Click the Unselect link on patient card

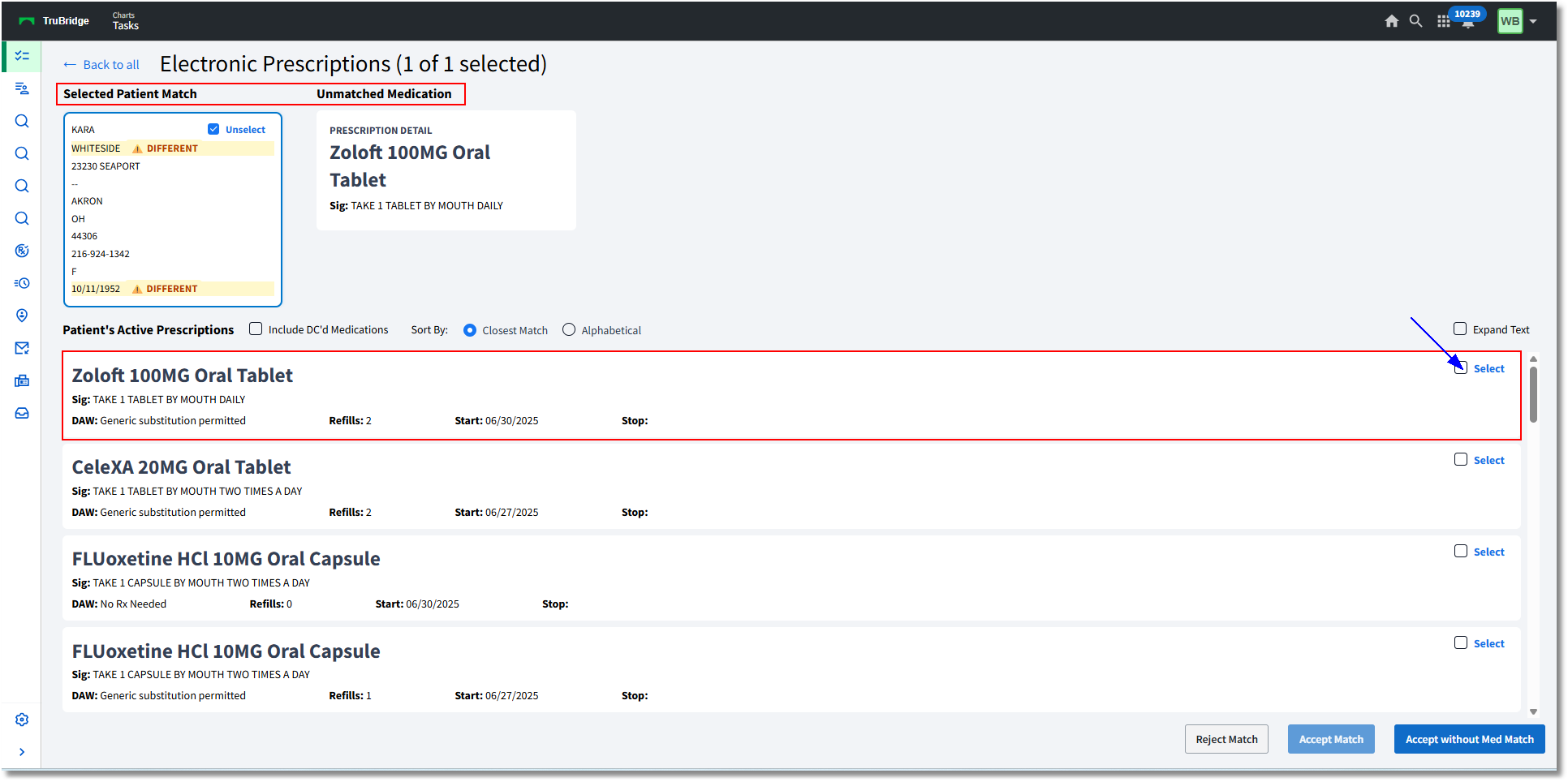[245, 130]
